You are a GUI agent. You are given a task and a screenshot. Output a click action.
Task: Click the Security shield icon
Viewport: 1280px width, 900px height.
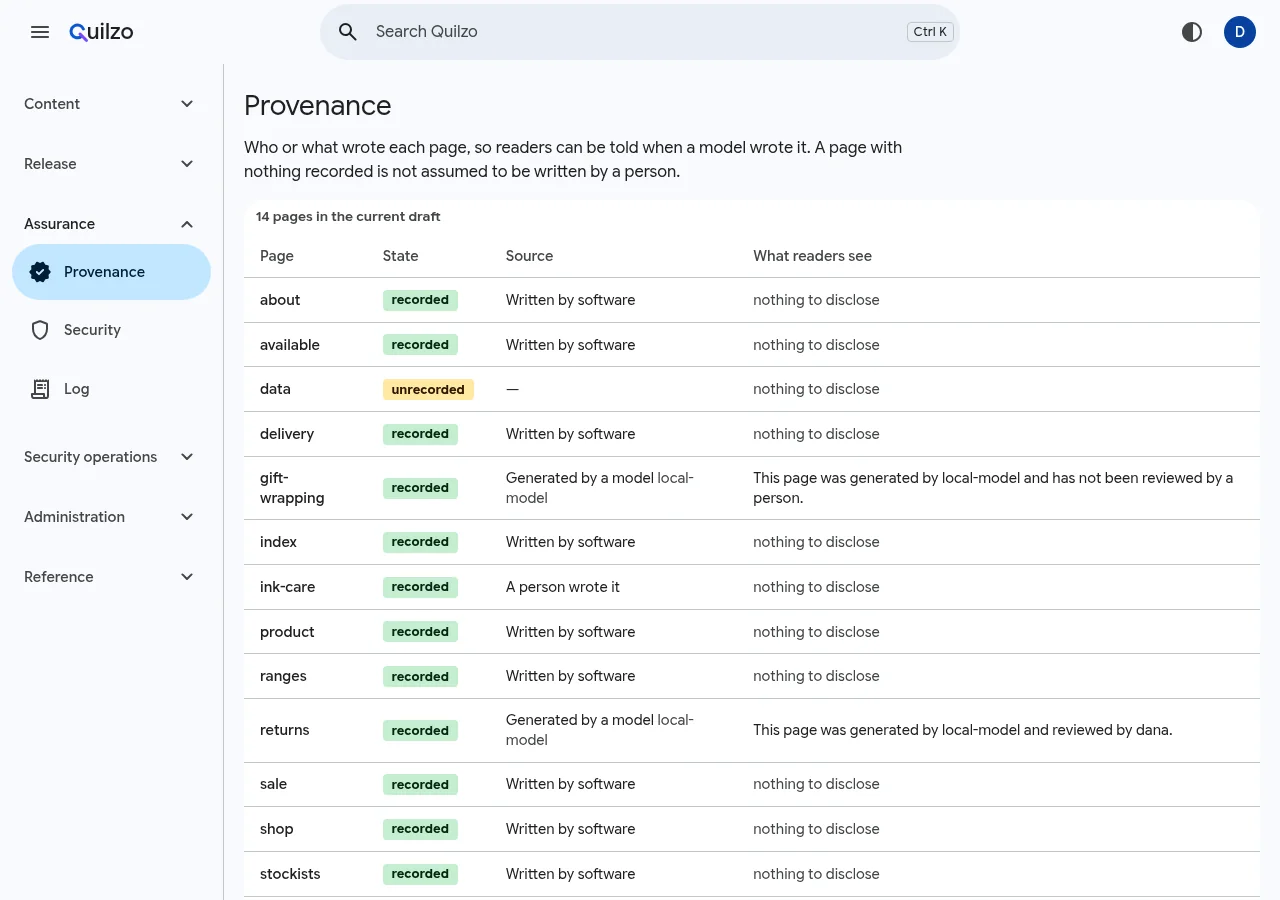pos(40,330)
